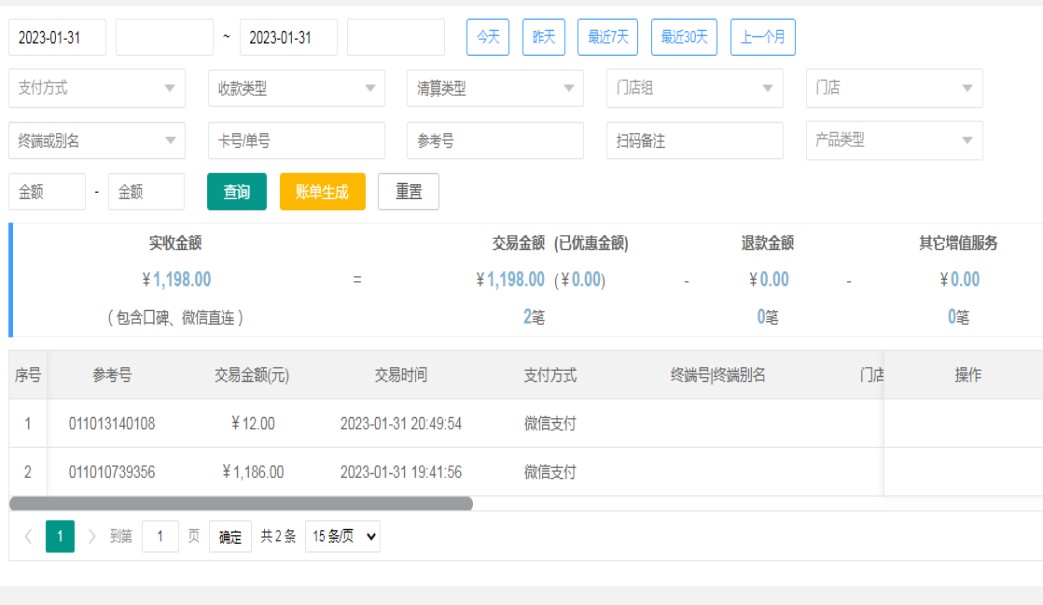
Task: Click the 今天 quick date button
Action: 487,37
